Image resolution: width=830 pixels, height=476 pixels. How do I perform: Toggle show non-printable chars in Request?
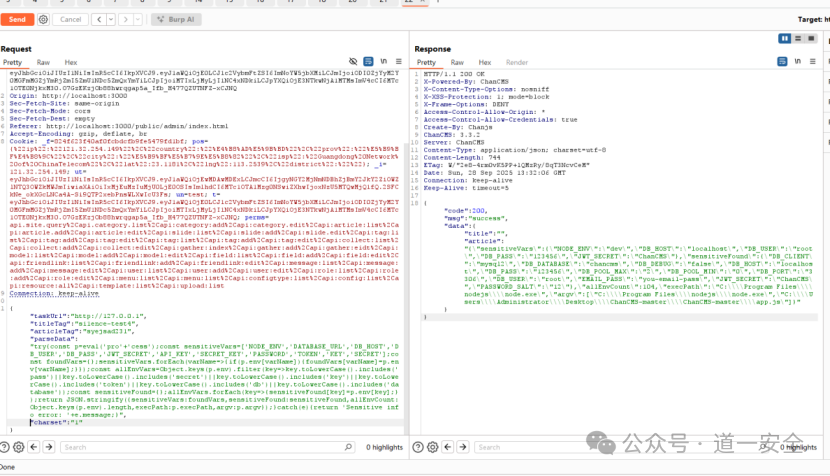tap(383, 62)
